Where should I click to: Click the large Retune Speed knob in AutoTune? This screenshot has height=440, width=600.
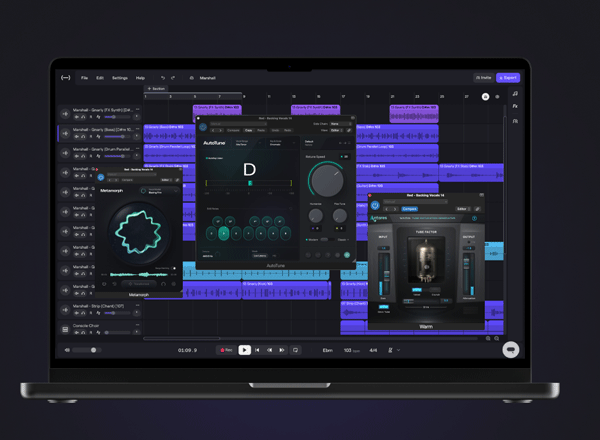[327, 181]
